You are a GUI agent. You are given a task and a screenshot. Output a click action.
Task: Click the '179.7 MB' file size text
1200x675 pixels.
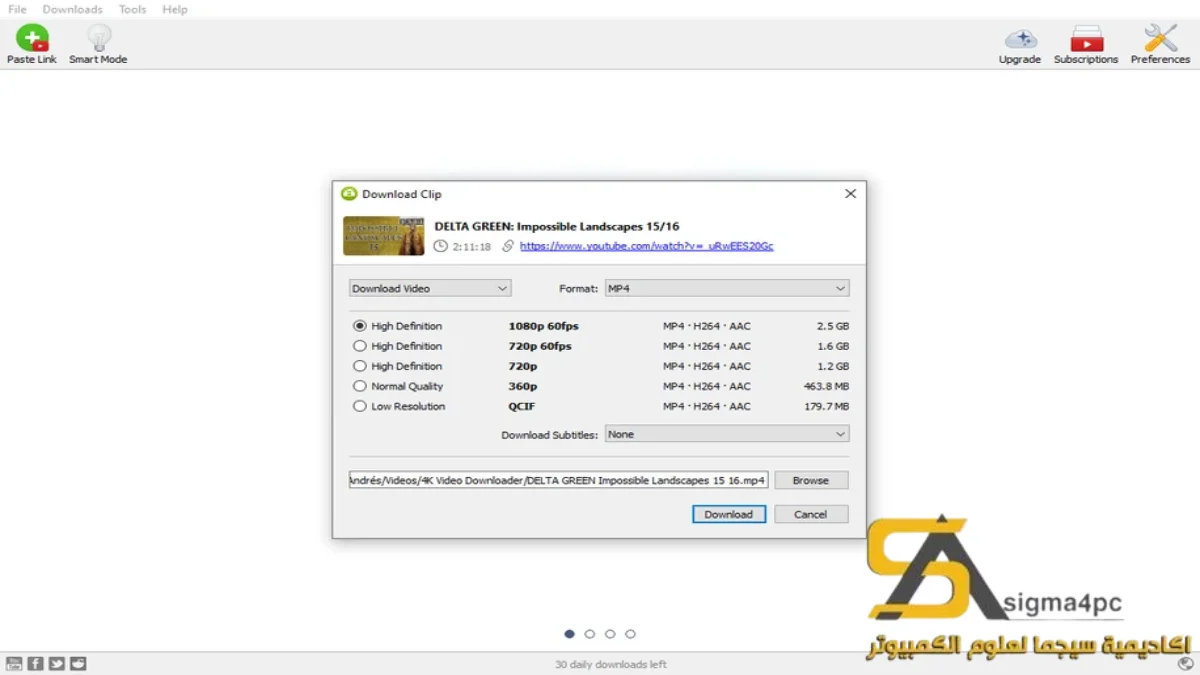[826, 406]
